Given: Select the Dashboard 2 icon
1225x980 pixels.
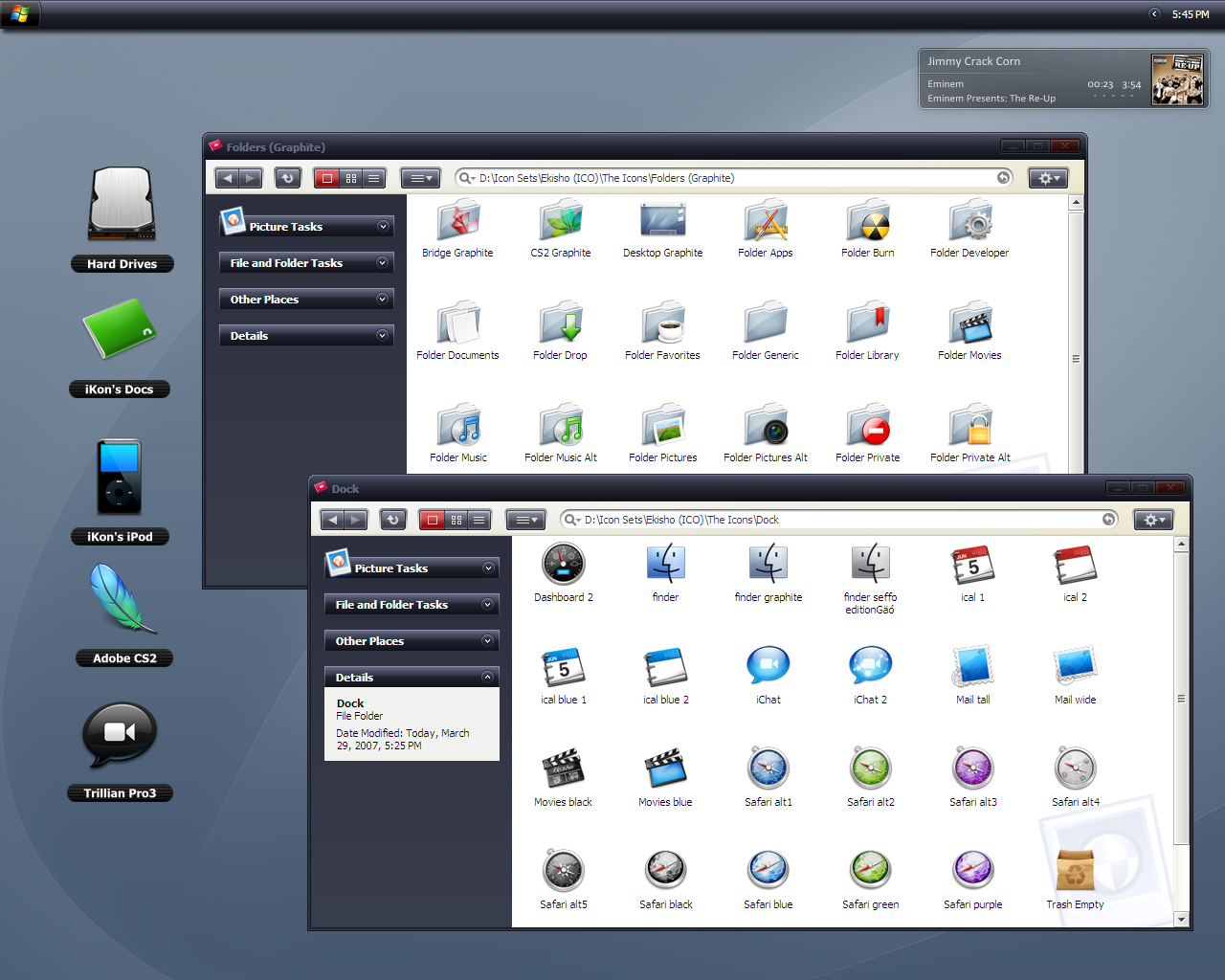Looking at the screenshot, I should click(564, 564).
